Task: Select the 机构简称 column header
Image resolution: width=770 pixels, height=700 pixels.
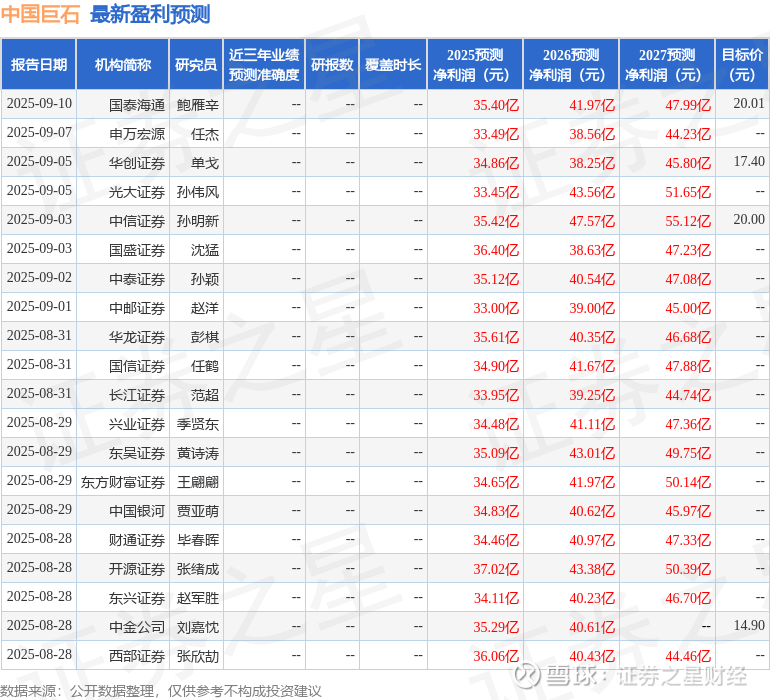Action: click(123, 64)
